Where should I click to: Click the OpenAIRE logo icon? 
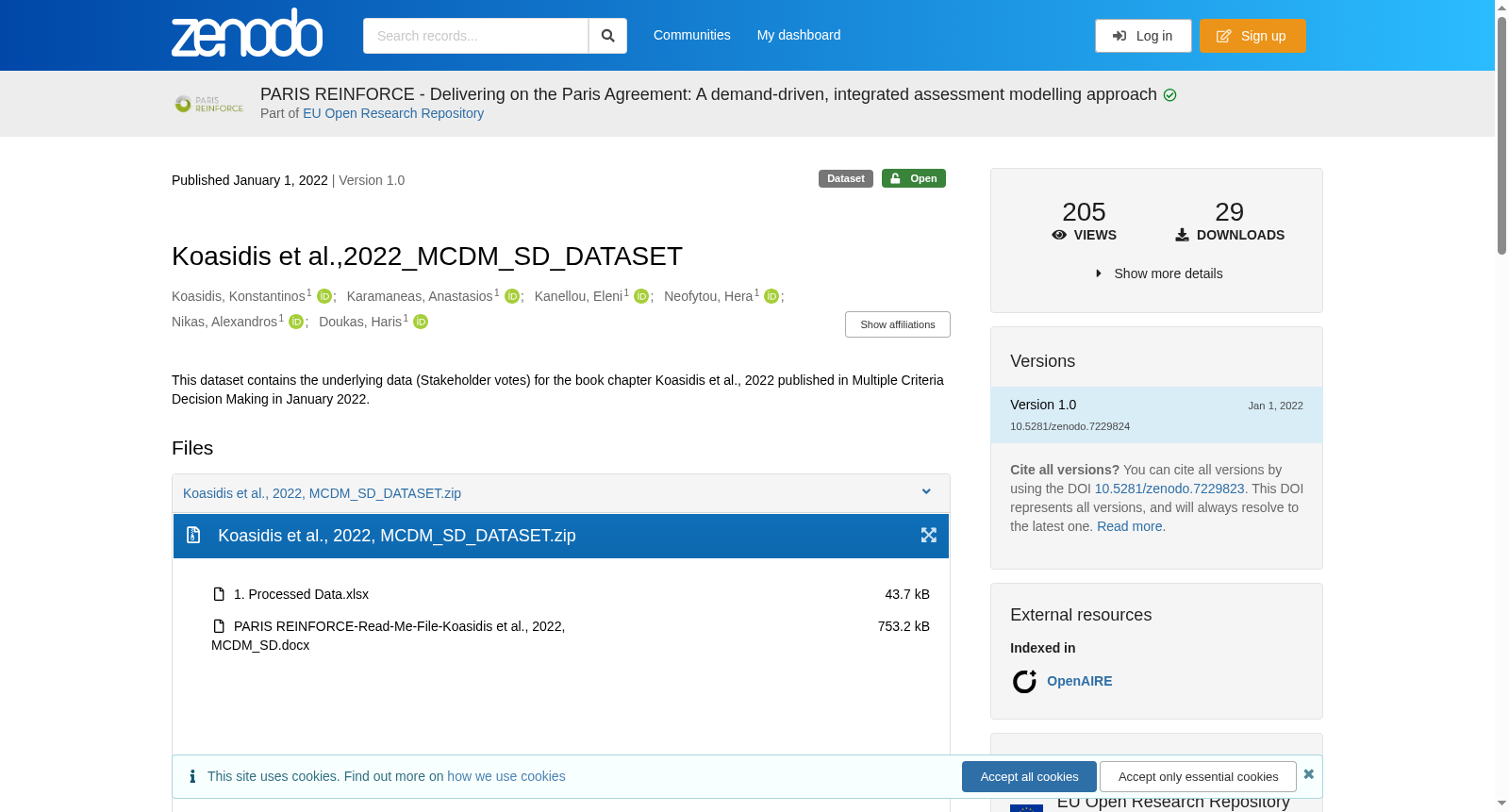point(1024,681)
